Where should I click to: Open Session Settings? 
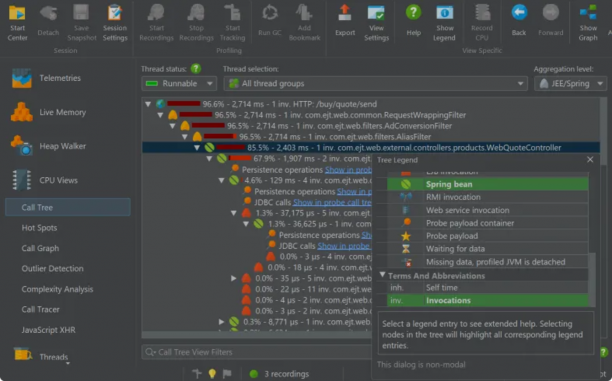coord(115,23)
